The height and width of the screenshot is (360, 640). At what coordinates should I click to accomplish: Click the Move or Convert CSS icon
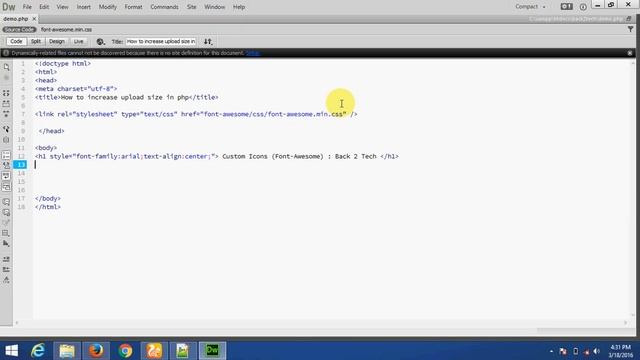[x=6, y=244]
